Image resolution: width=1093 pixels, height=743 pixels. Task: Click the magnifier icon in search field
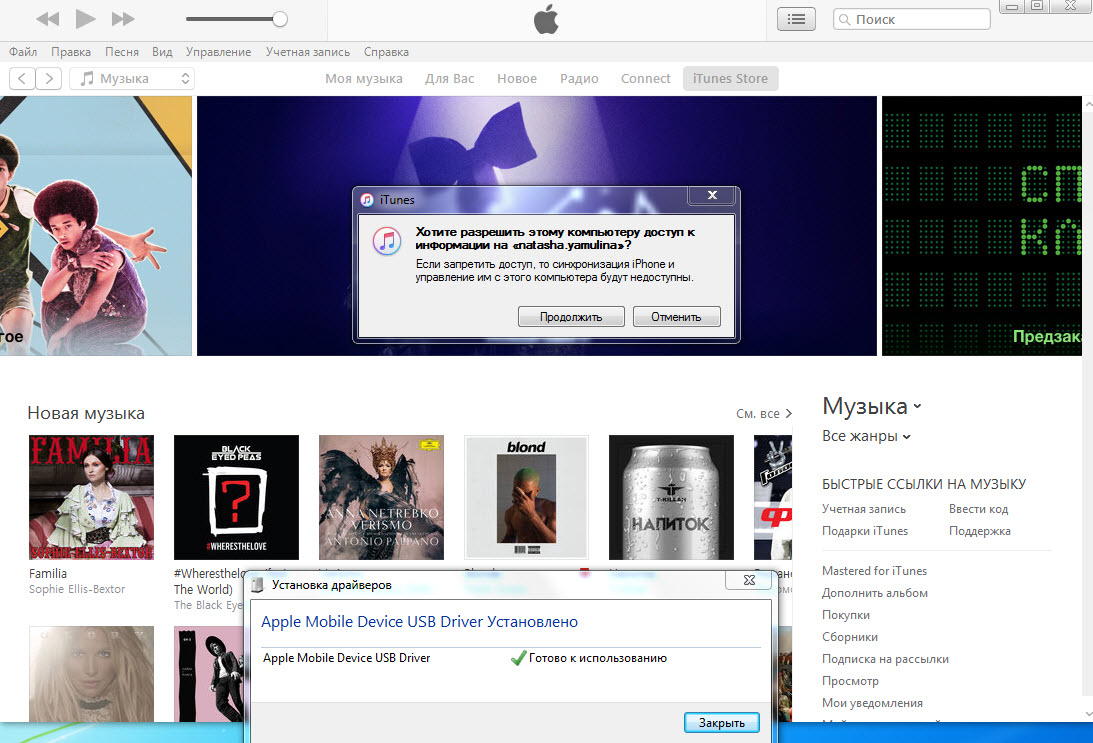click(x=845, y=20)
